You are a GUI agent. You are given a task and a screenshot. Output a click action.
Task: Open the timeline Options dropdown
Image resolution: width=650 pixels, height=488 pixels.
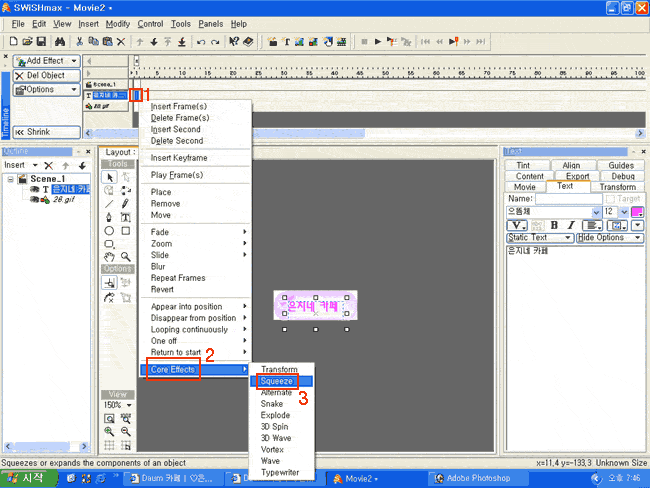pos(46,90)
